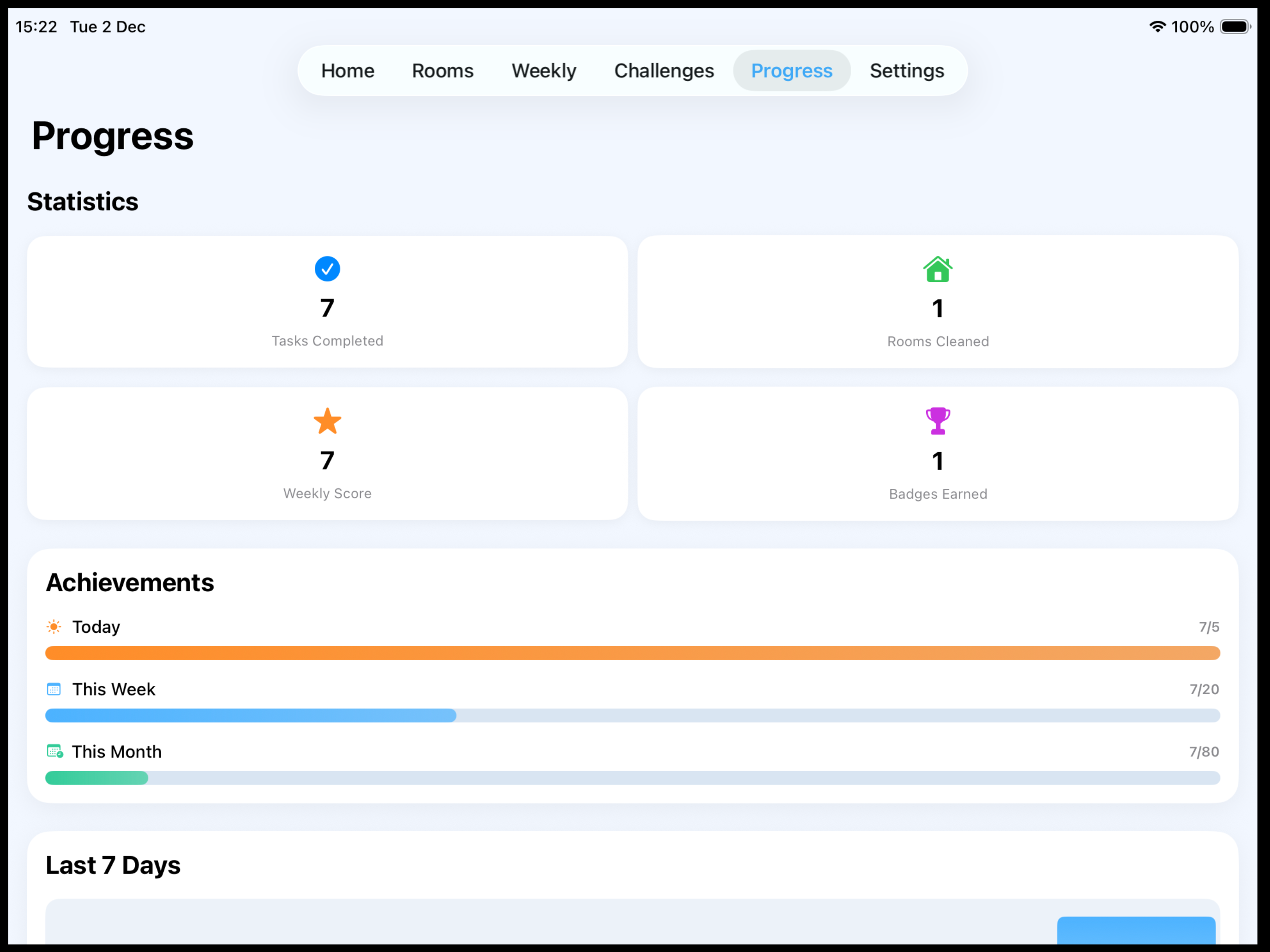Click the Today 7/5 count
Image resolution: width=1270 pixels, height=952 pixels.
(x=1209, y=627)
